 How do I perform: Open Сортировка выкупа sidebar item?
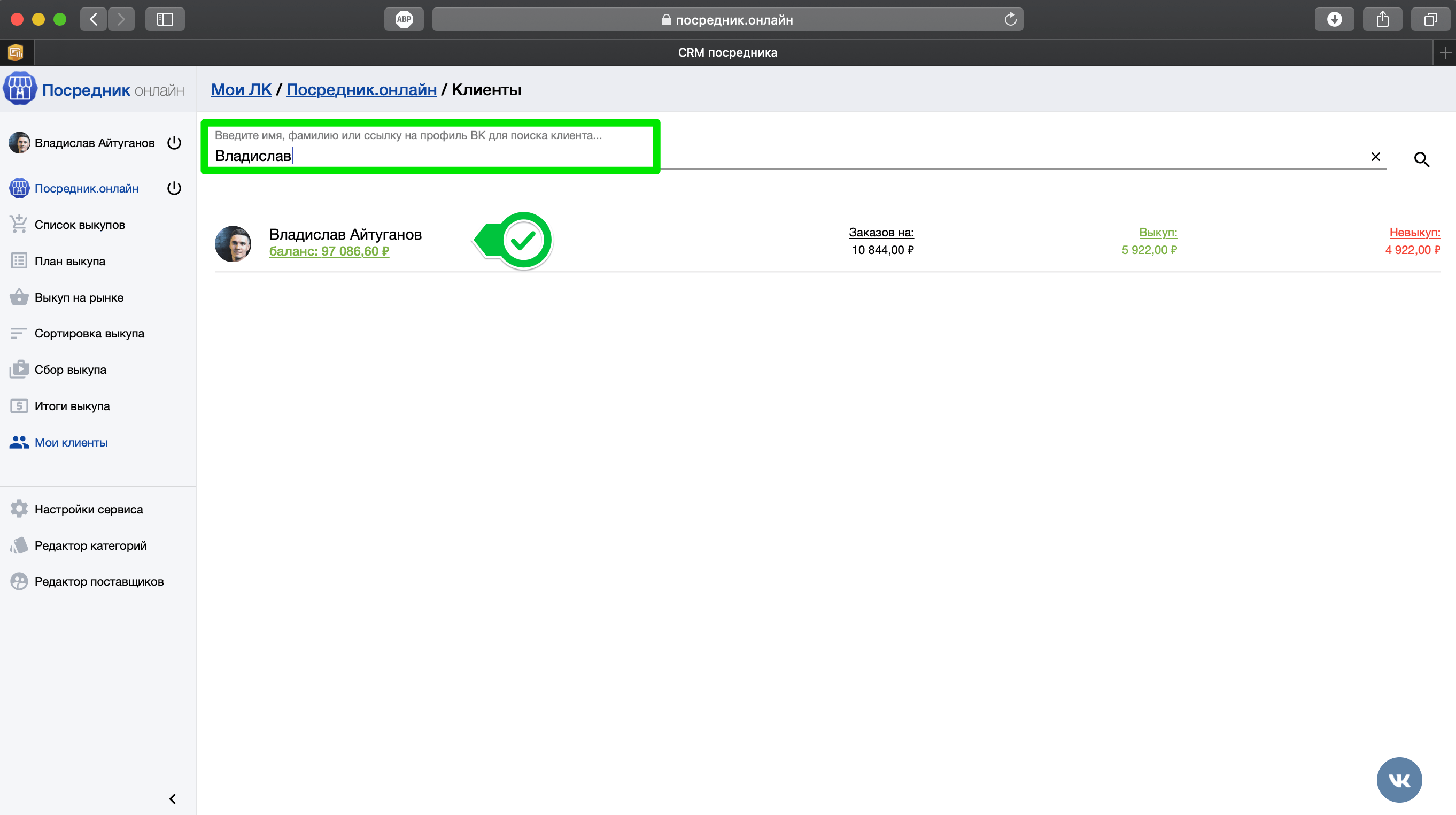pyautogui.click(x=89, y=333)
